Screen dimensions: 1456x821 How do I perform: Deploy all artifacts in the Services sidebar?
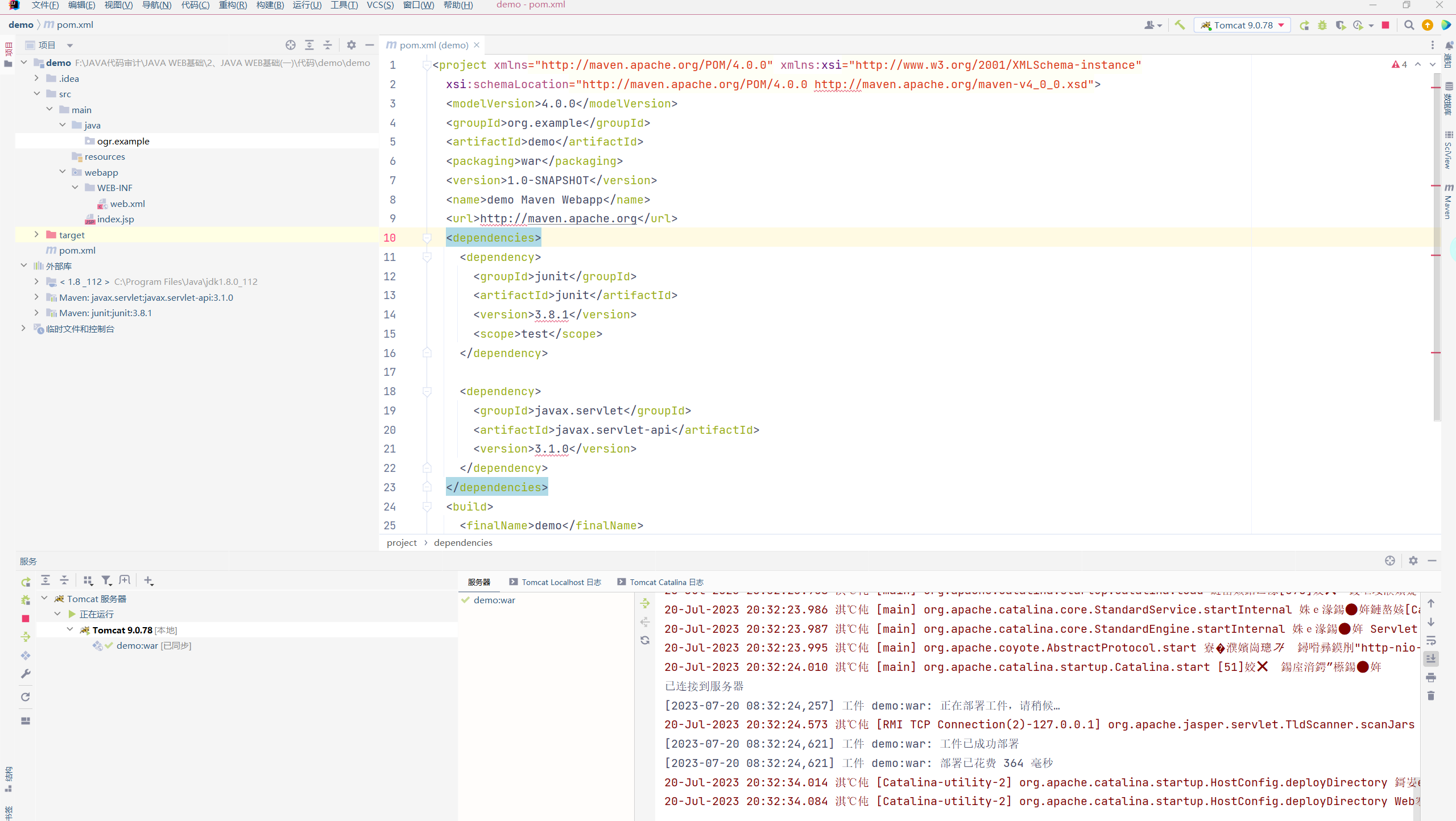pos(26,637)
